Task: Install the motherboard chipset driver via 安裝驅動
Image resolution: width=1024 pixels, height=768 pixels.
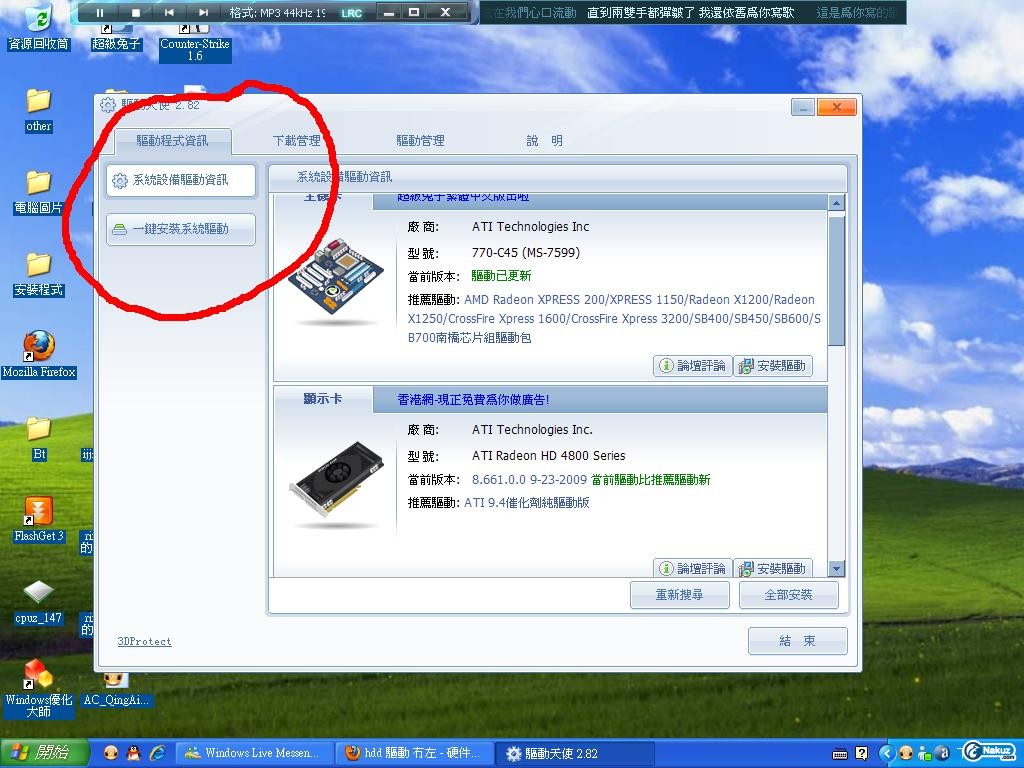Action: pos(773,366)
